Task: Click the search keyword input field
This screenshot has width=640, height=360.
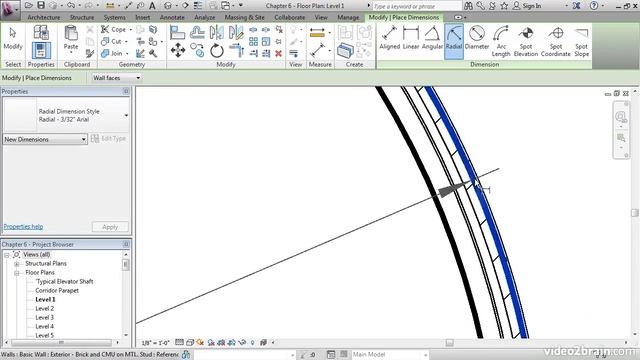Action: tap(417, 6)
